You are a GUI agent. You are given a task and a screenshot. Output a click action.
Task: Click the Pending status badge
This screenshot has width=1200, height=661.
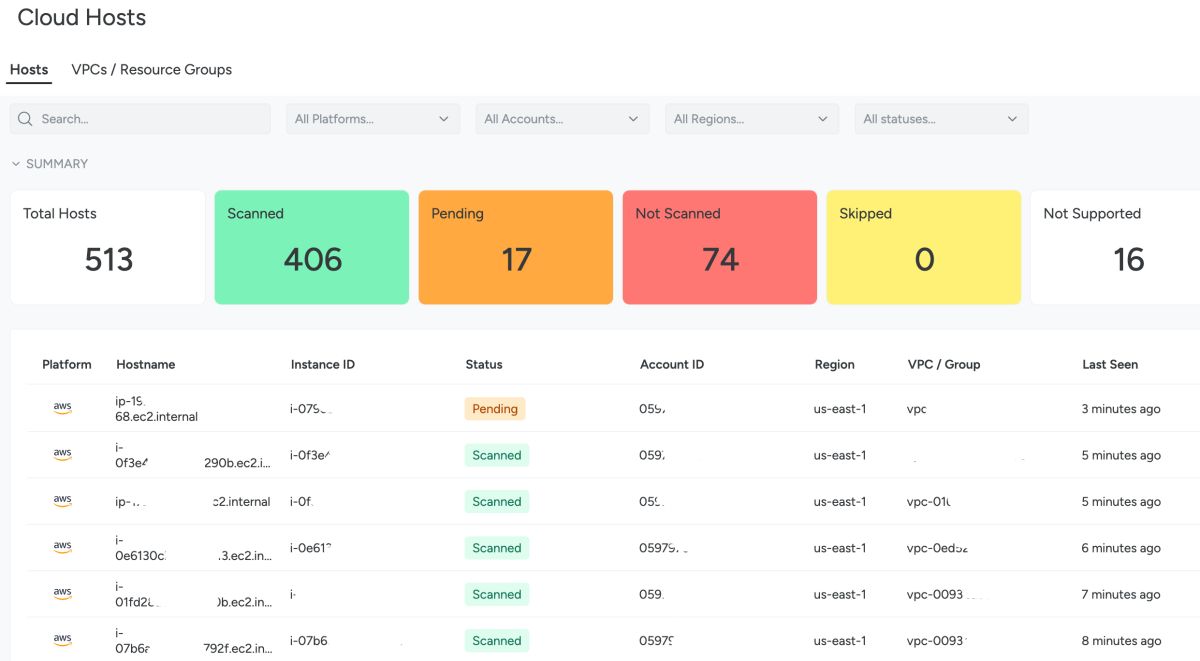495,409
